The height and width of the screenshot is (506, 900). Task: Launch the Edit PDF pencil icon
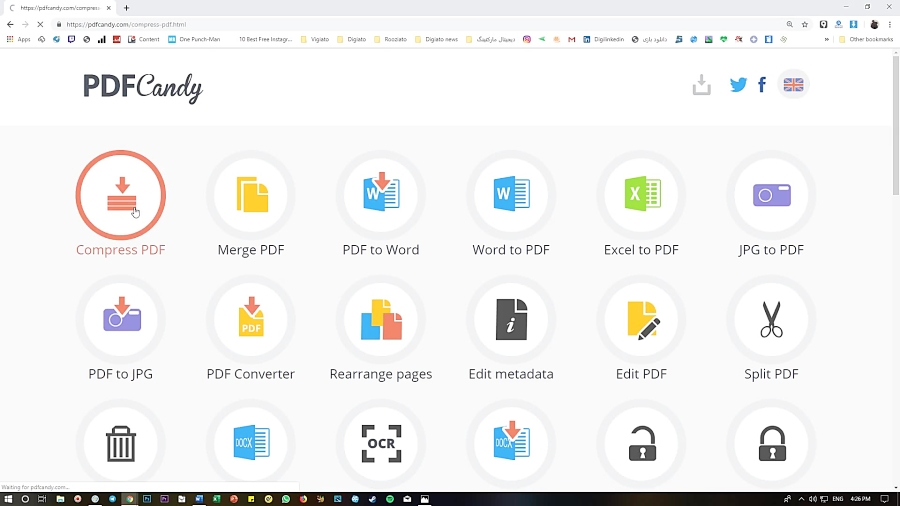point(641,320)
